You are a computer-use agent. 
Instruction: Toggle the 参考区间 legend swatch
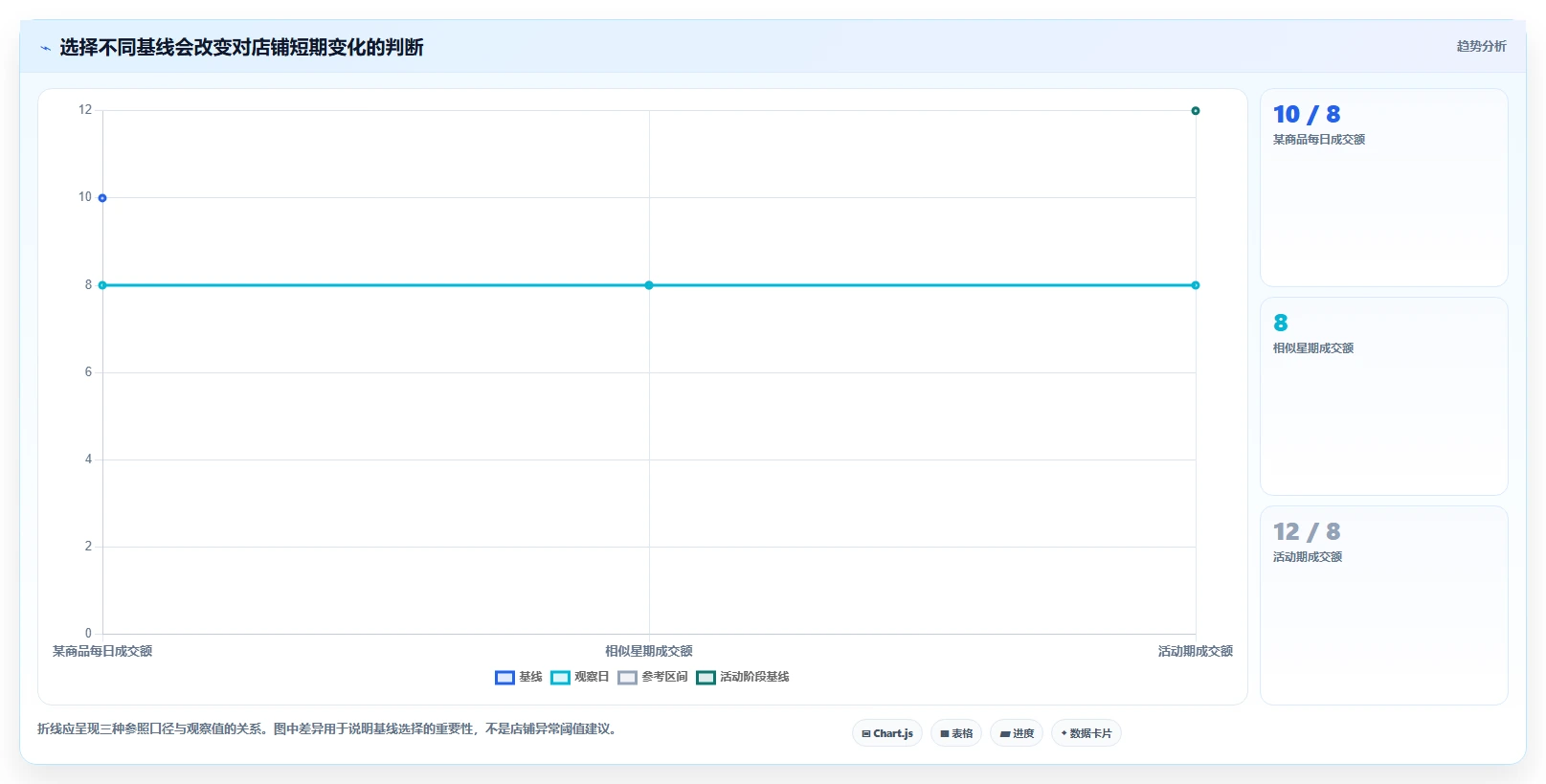point(627,678)
